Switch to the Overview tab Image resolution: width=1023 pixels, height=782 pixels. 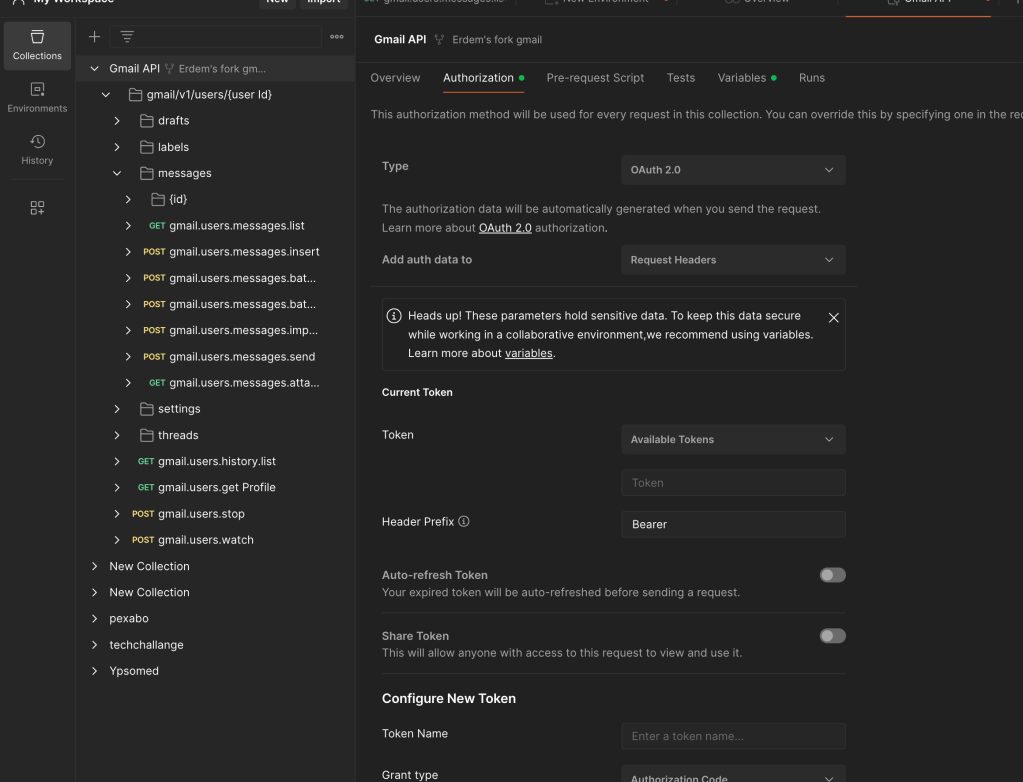pyautogui.click(x=395, y=78)
